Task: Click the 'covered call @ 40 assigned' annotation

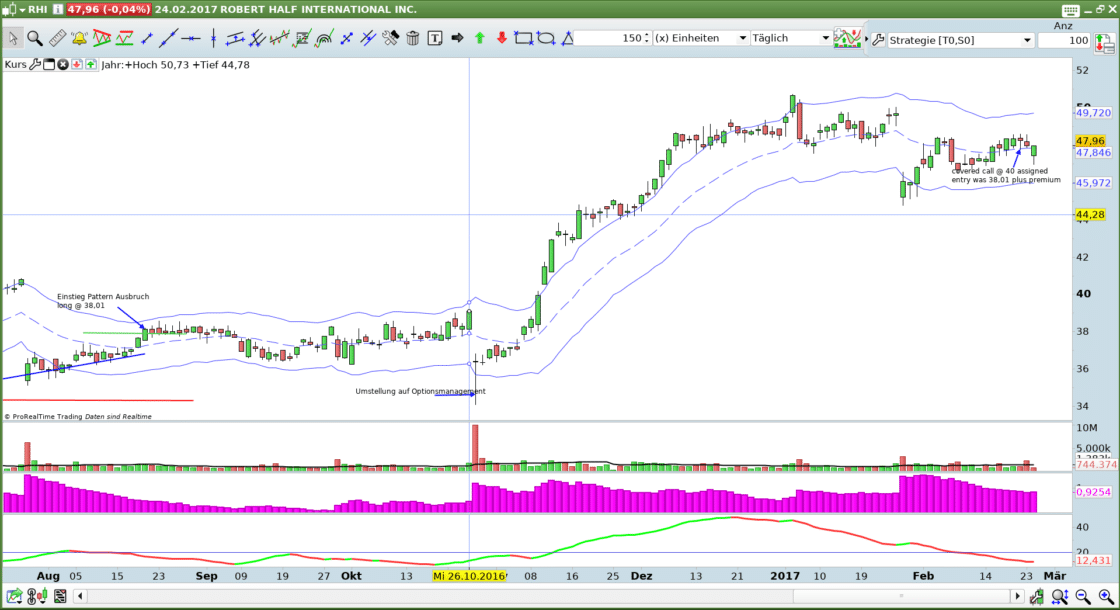Action: coord(999,171)
